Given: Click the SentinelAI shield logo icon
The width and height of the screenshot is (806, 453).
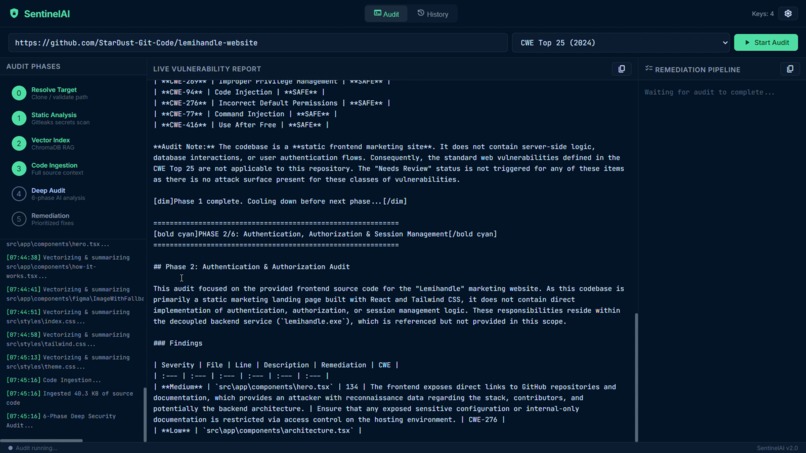Looking at the screenshot, I should [14, 13].
